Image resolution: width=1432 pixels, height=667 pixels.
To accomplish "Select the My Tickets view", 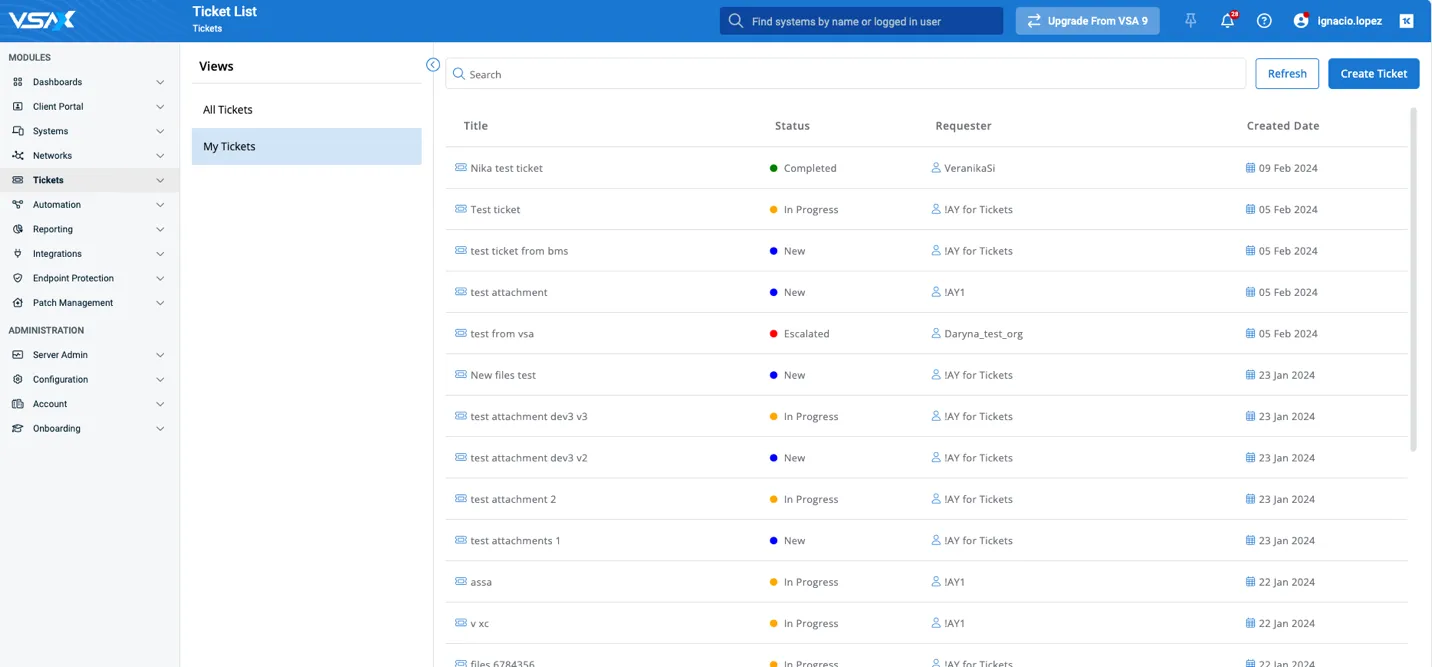I will pyautogui.click(x=230, y=146).
